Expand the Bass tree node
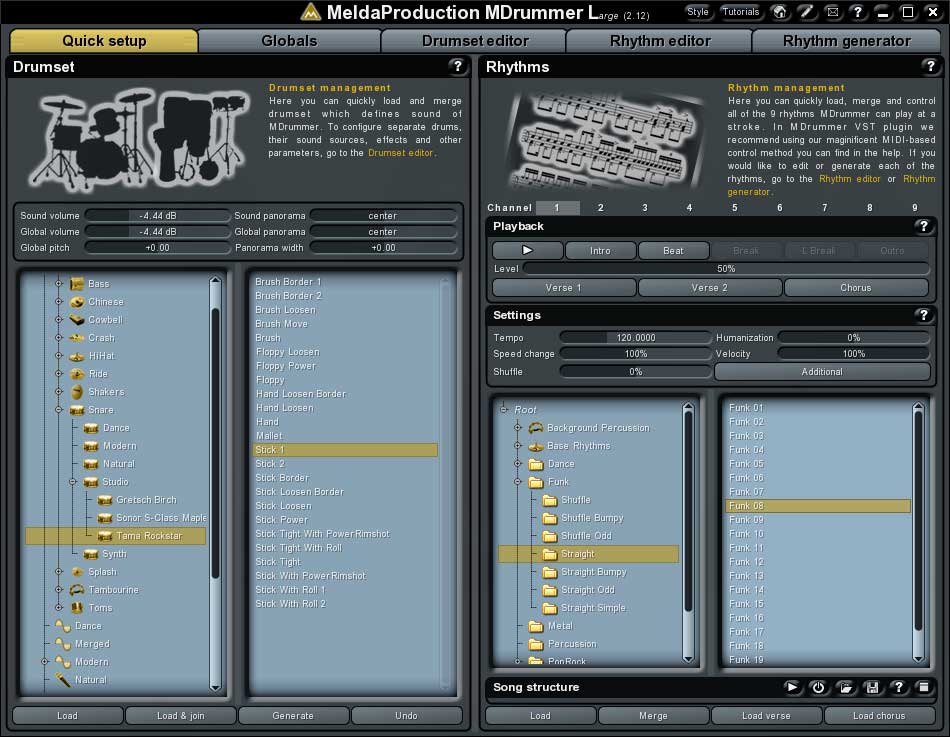 (59, 284)
